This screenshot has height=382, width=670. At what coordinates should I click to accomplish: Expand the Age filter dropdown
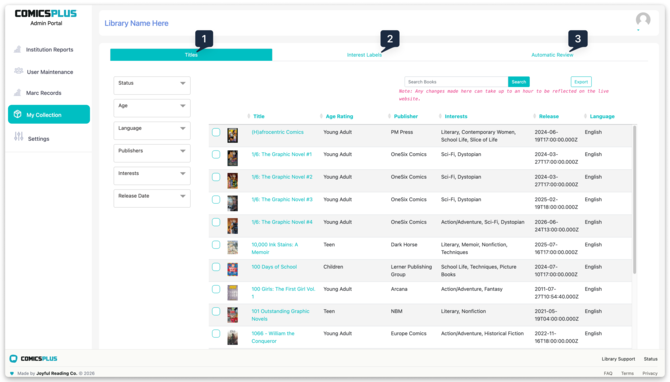[x=152, y=108]
